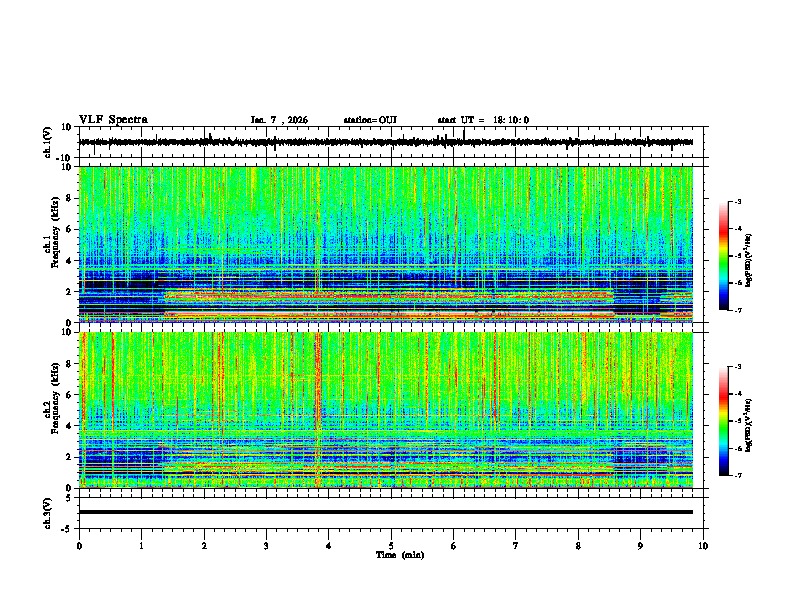This screenshot has height=612, width=792.
Task: Click the black ch.3 voltage trace line
Action: click(x=386, y=512)
